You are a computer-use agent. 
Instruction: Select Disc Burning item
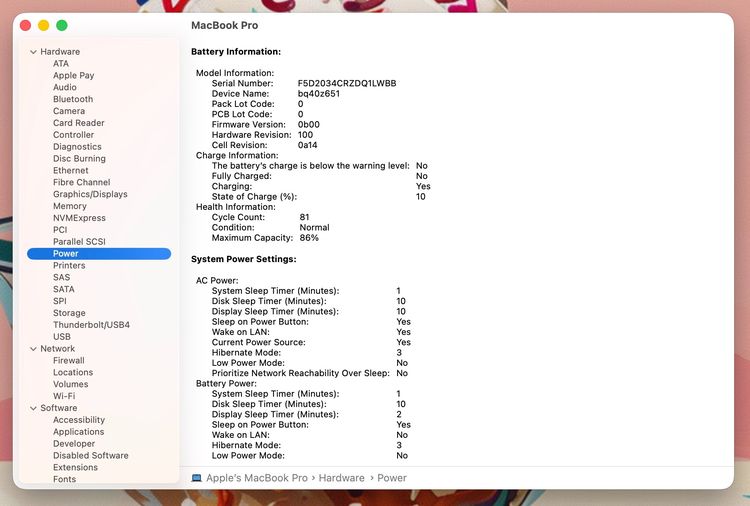point(79,158)
